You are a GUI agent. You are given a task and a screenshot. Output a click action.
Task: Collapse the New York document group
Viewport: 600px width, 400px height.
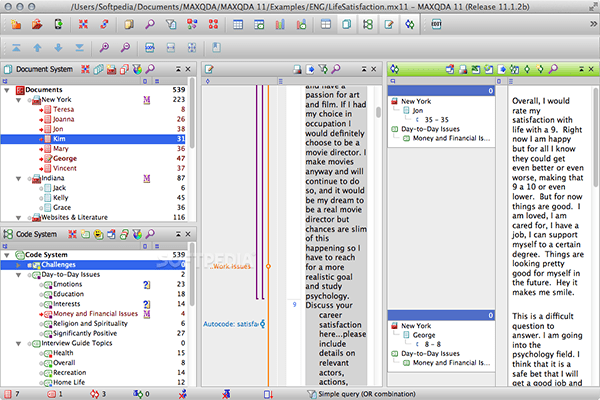(x=20, y=101)
